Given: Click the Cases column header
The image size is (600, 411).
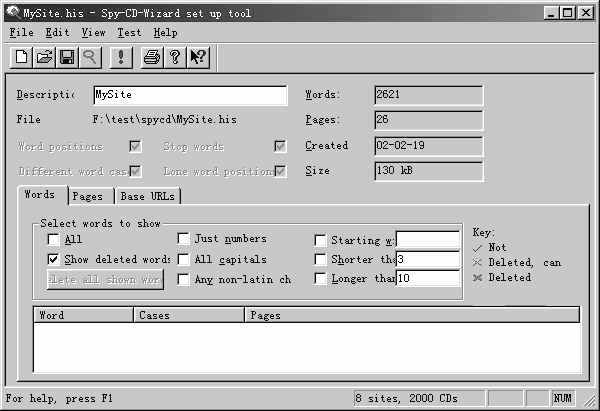Looking at the screenshot, I should (189, 315).
